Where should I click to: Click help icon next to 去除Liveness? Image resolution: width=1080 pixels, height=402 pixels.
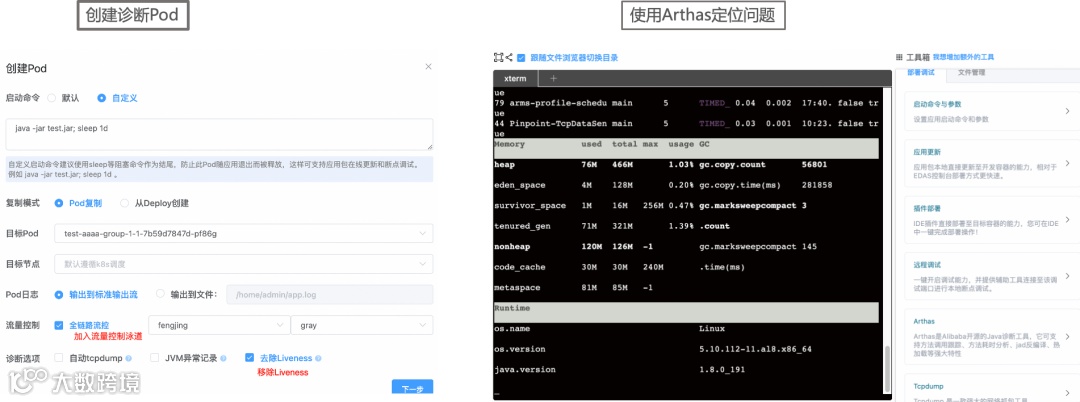click(318, 359)
